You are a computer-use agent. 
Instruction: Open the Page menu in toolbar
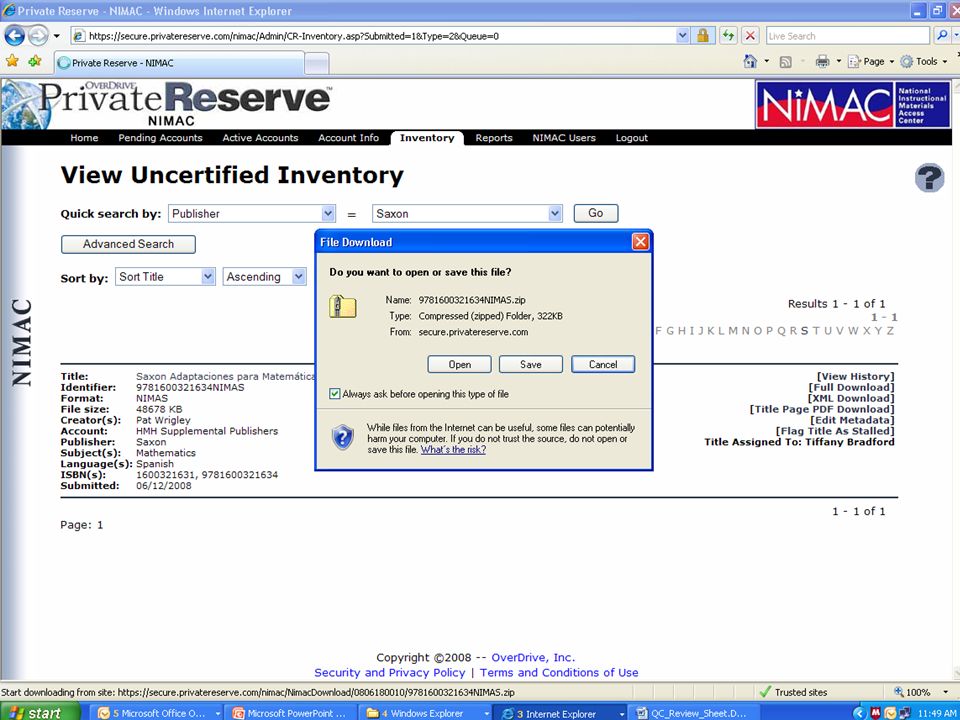click(x=871, y=61)
